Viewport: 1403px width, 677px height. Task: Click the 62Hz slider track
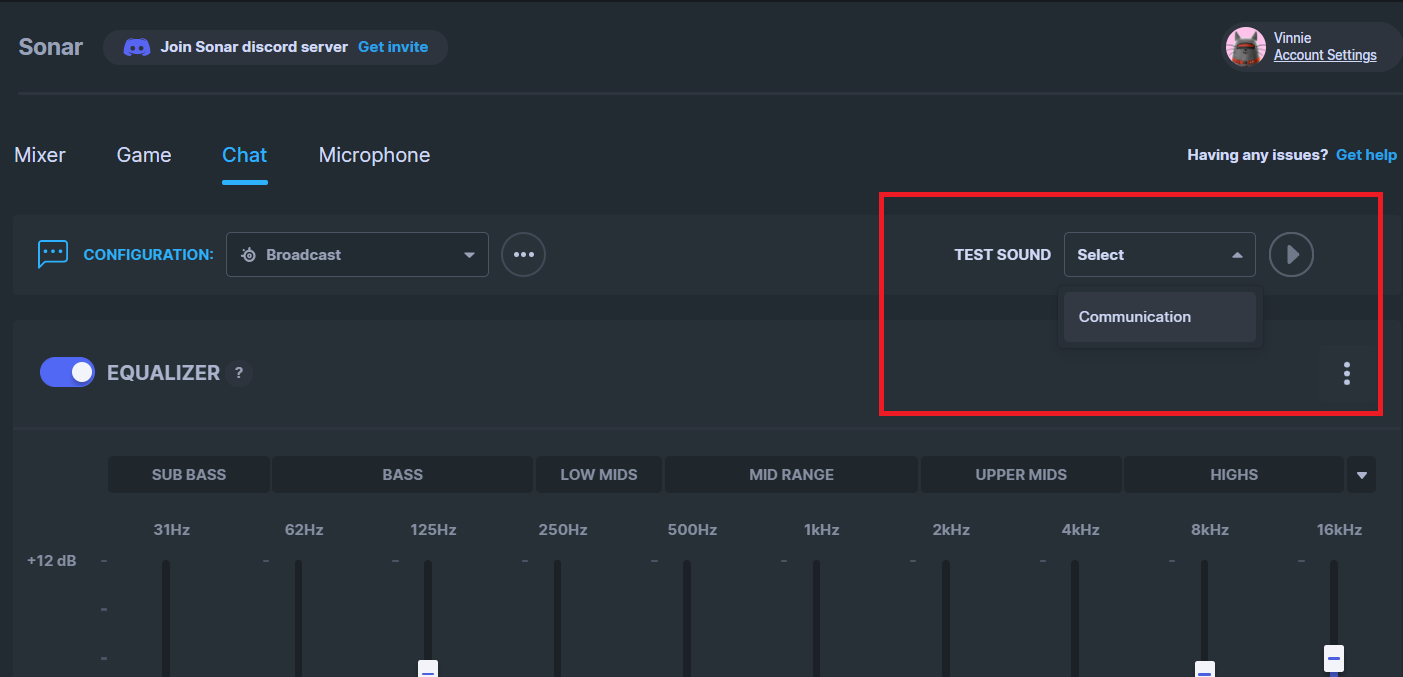point(298,618)
